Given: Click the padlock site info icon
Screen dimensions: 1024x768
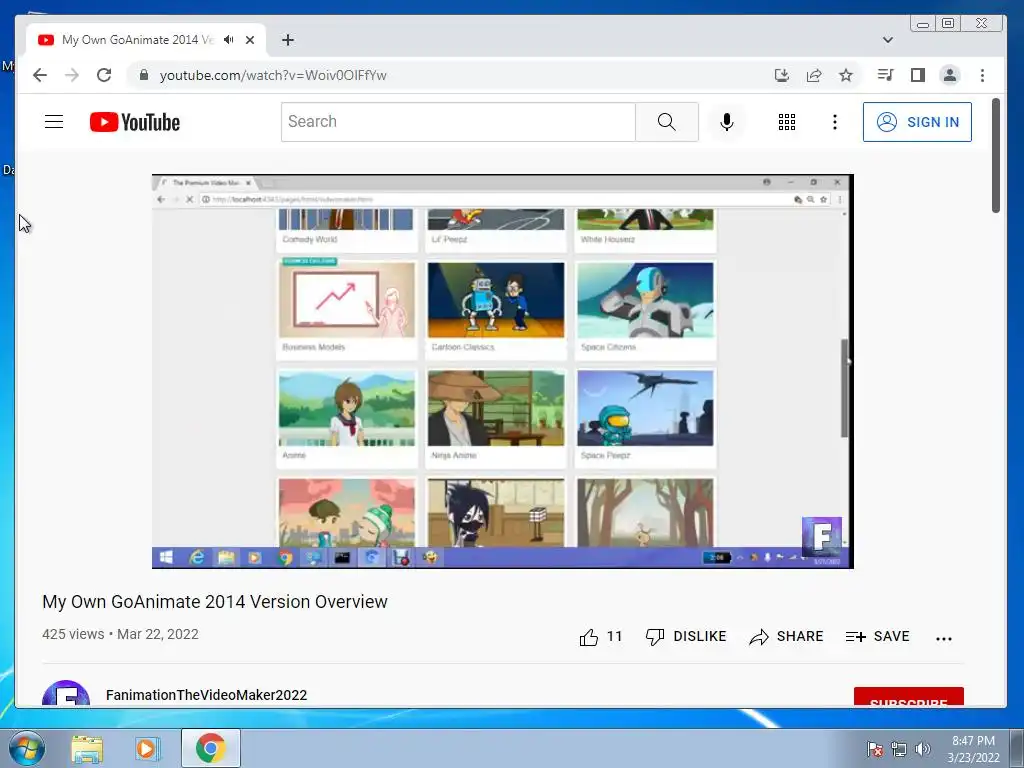Looking at the screenshot, I should (144, 75).
